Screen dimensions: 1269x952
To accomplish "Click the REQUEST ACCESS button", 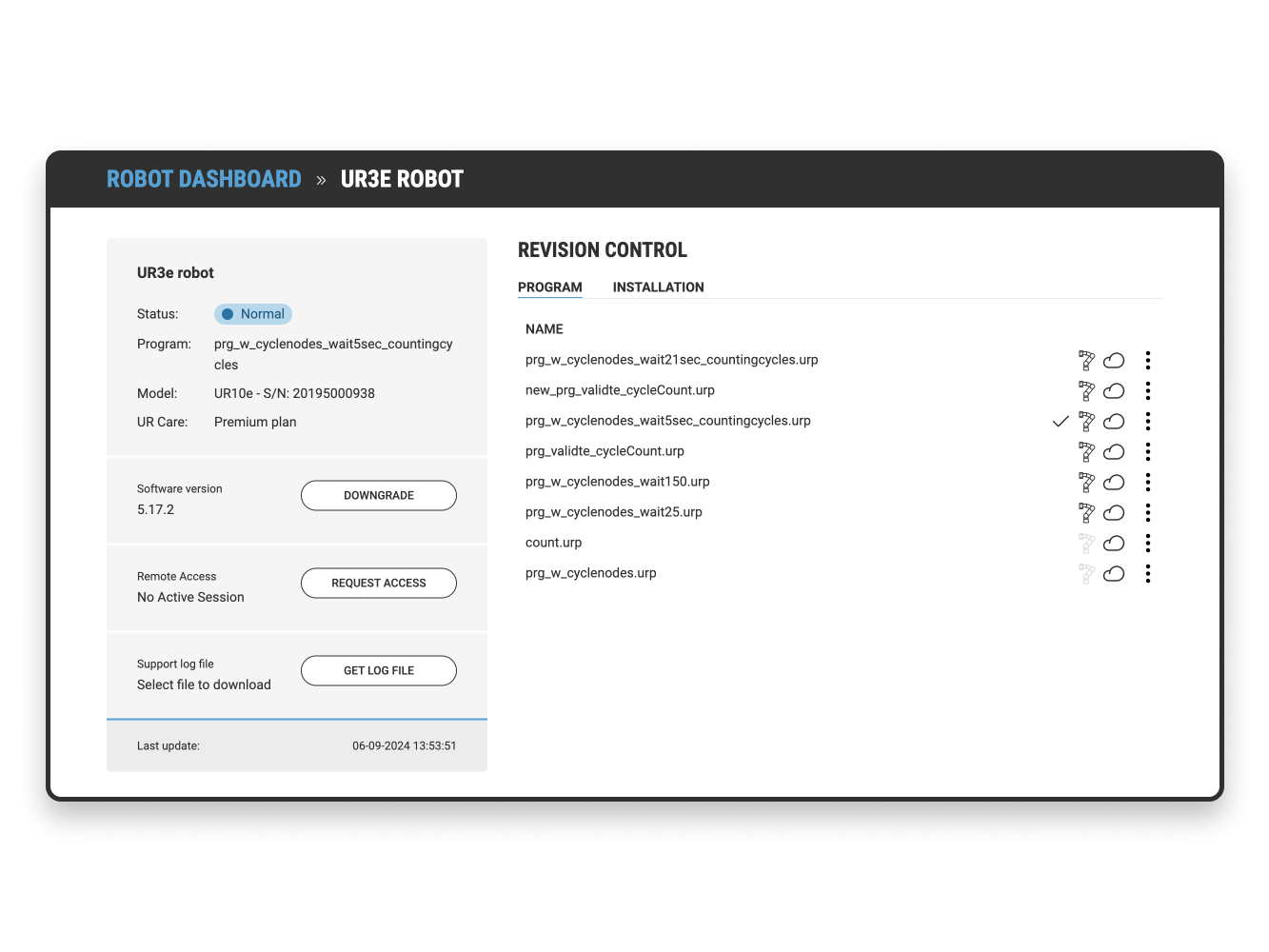I will [x=379, y=583].
